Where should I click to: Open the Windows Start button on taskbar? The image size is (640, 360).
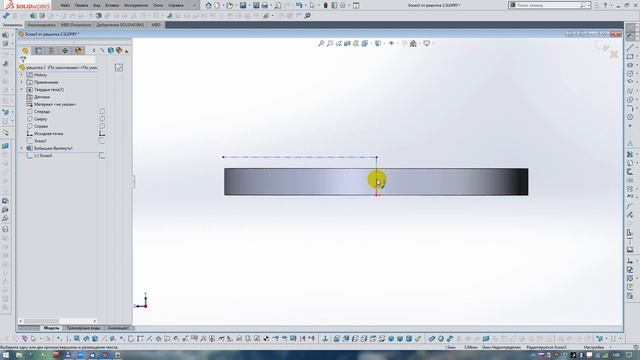[x=6, y=356]
